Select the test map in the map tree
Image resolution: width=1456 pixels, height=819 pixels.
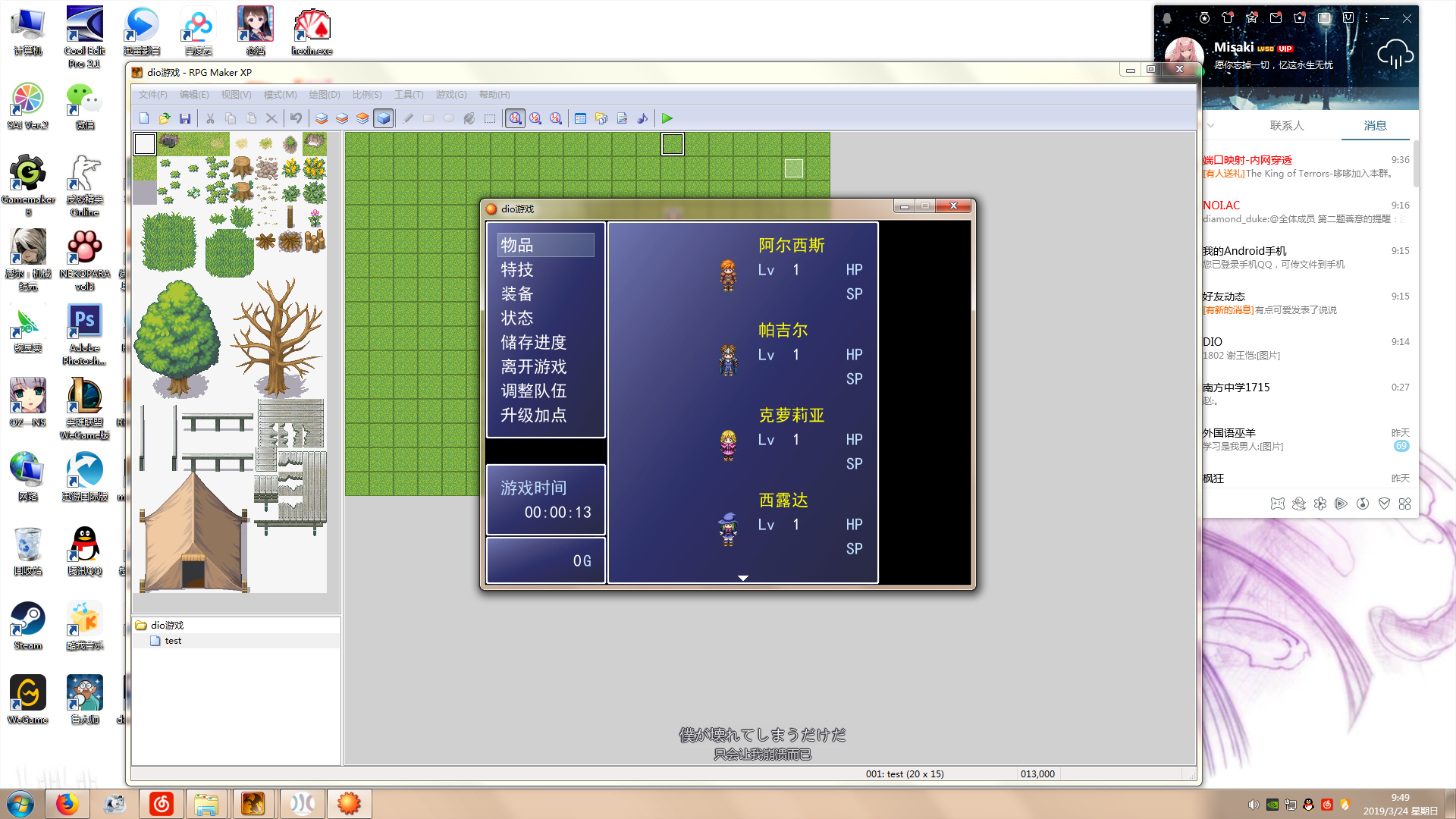[173, 641]
